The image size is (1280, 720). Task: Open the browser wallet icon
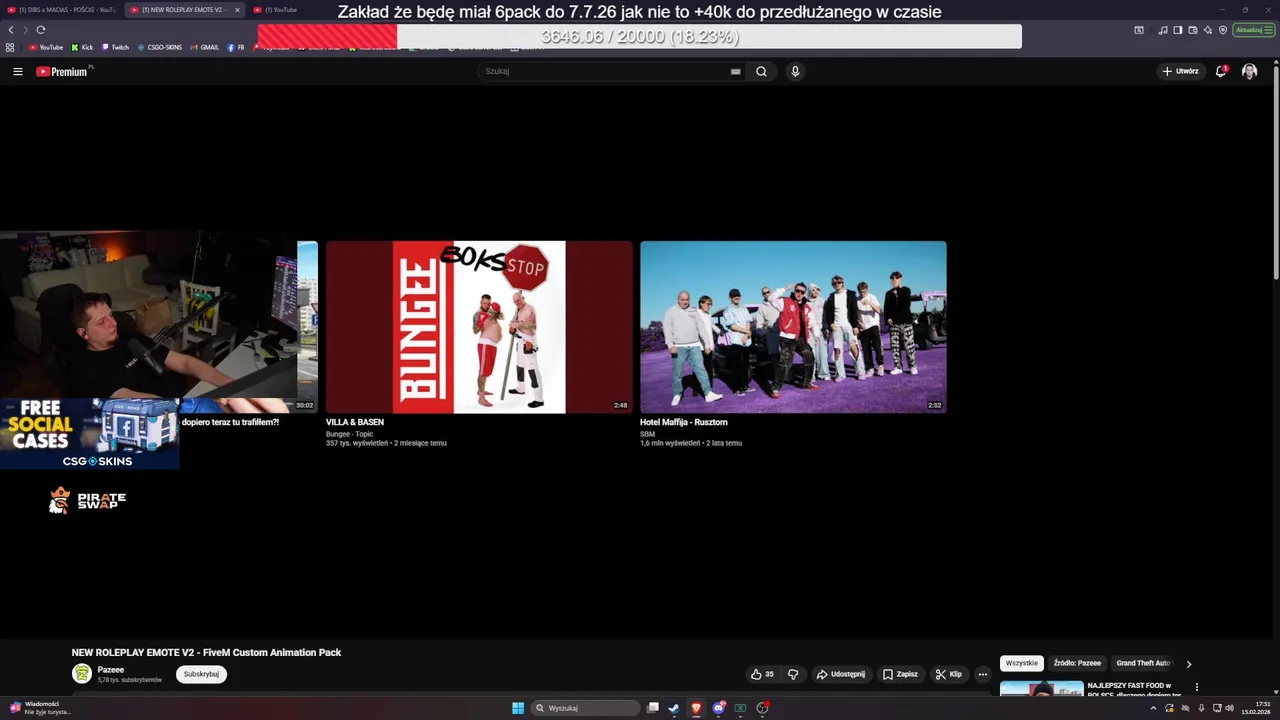point(1193,30)
